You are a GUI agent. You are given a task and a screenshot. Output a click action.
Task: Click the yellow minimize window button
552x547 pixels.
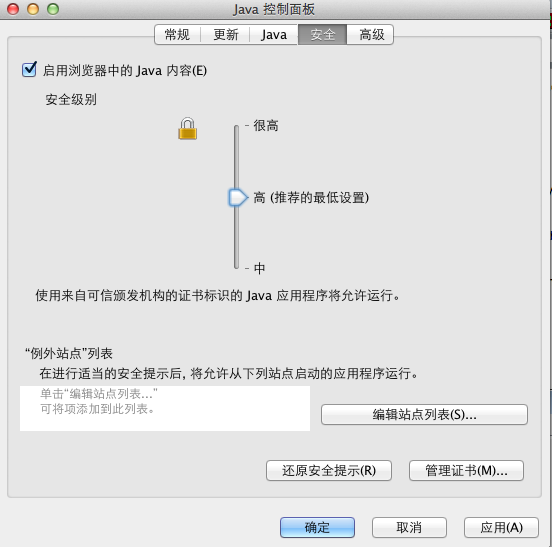click(33, 9)
